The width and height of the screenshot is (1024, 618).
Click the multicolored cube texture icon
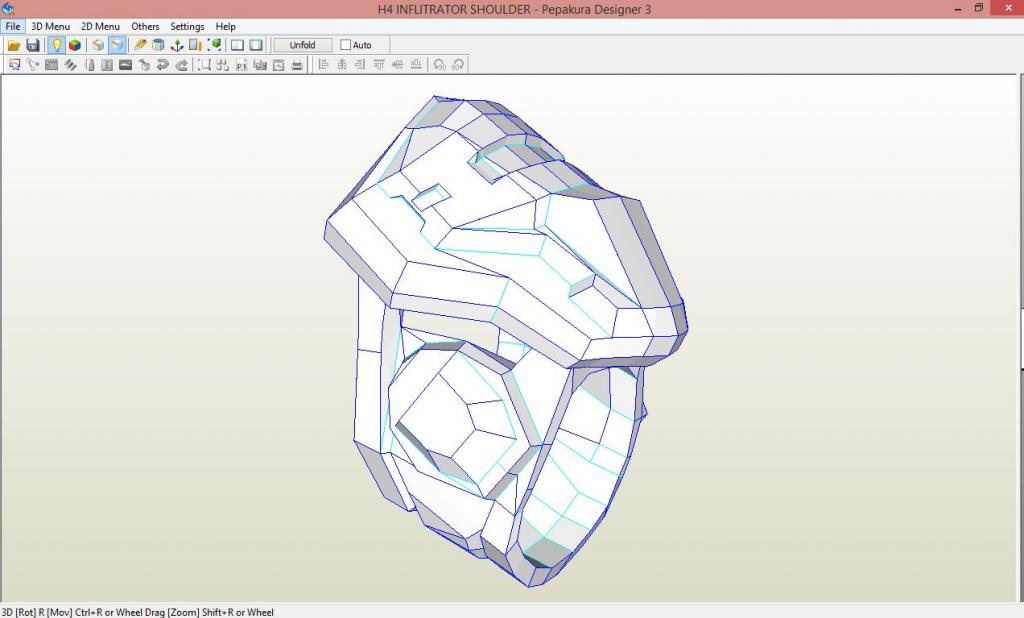(74, 45)
